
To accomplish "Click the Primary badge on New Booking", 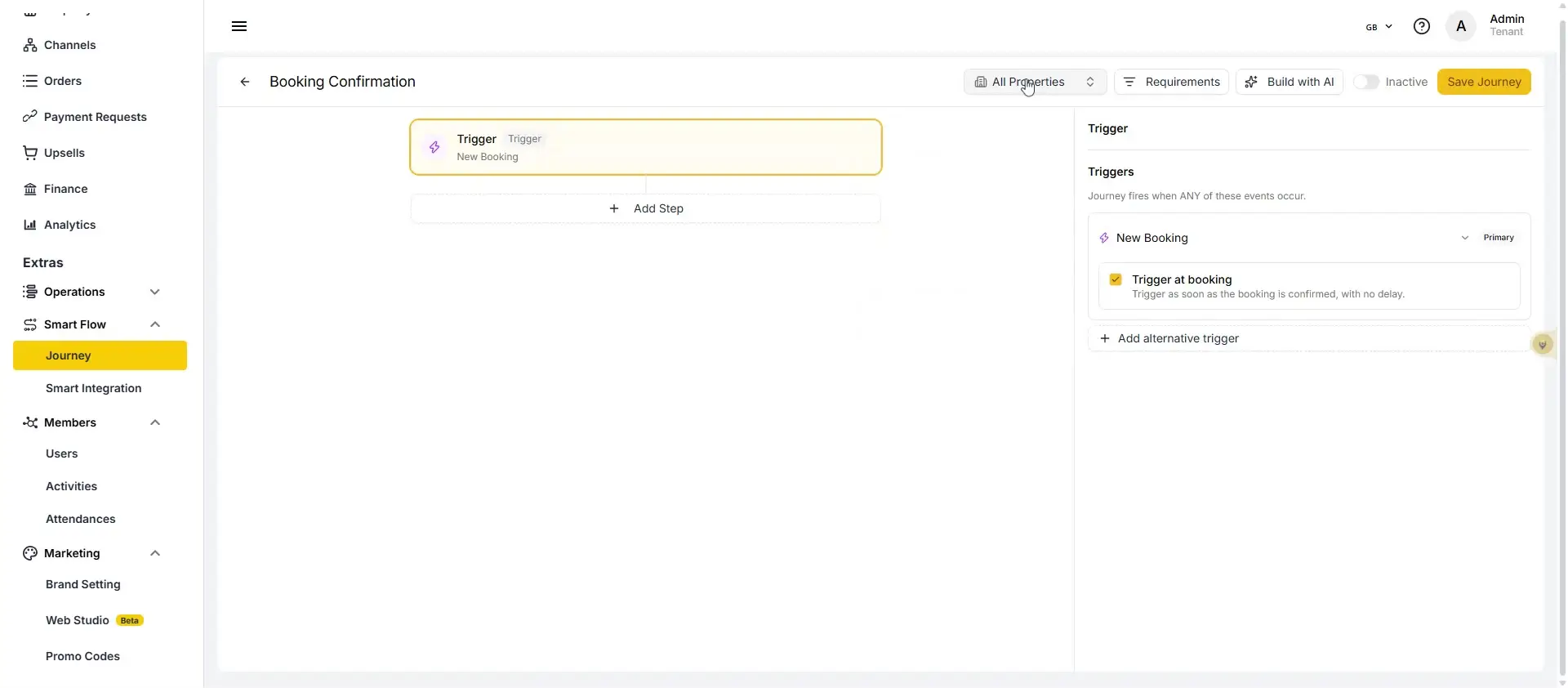I will pyautogui.click(x=1499, y=238).
